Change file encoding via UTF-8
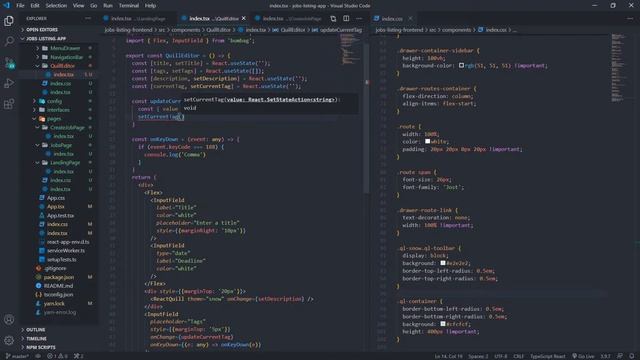This screenshot has height=360, width=640. (x=501, y=356)
